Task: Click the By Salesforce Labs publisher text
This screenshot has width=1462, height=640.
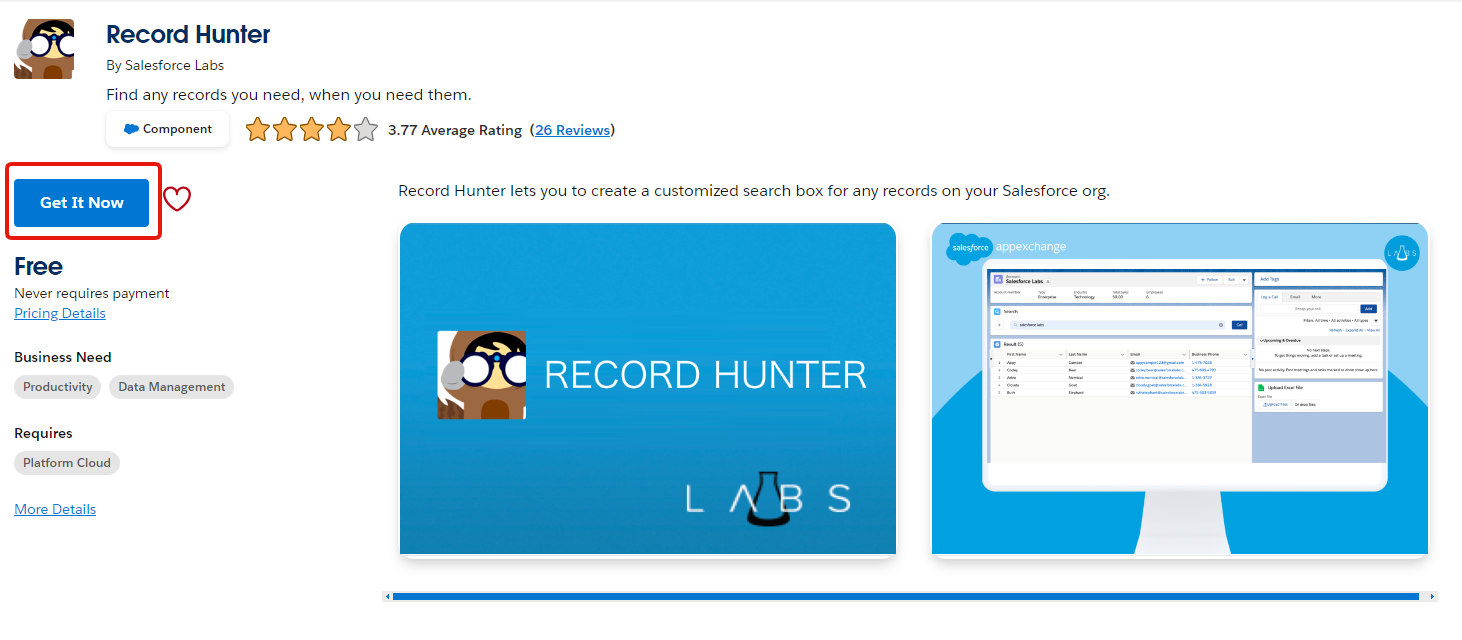Action: pos(165,65)
